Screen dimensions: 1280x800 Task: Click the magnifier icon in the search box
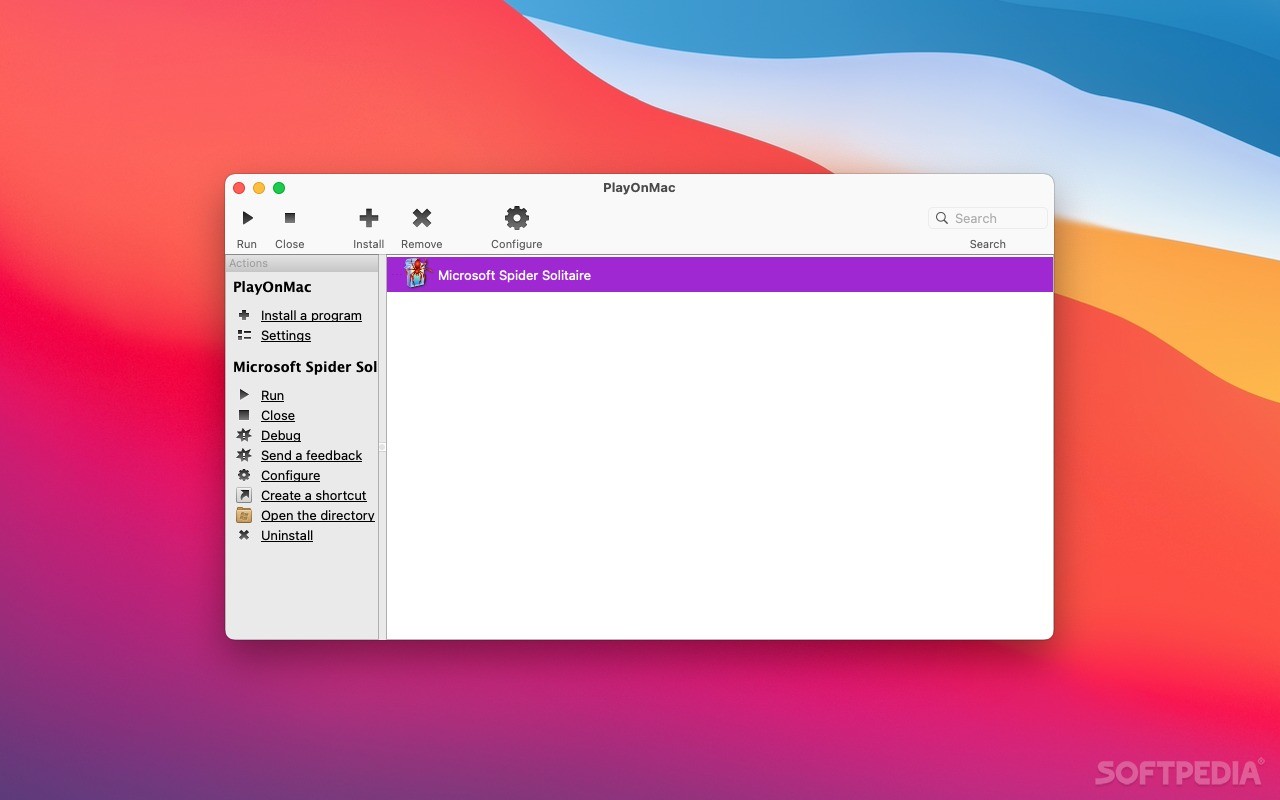click(x=941, y=218)
